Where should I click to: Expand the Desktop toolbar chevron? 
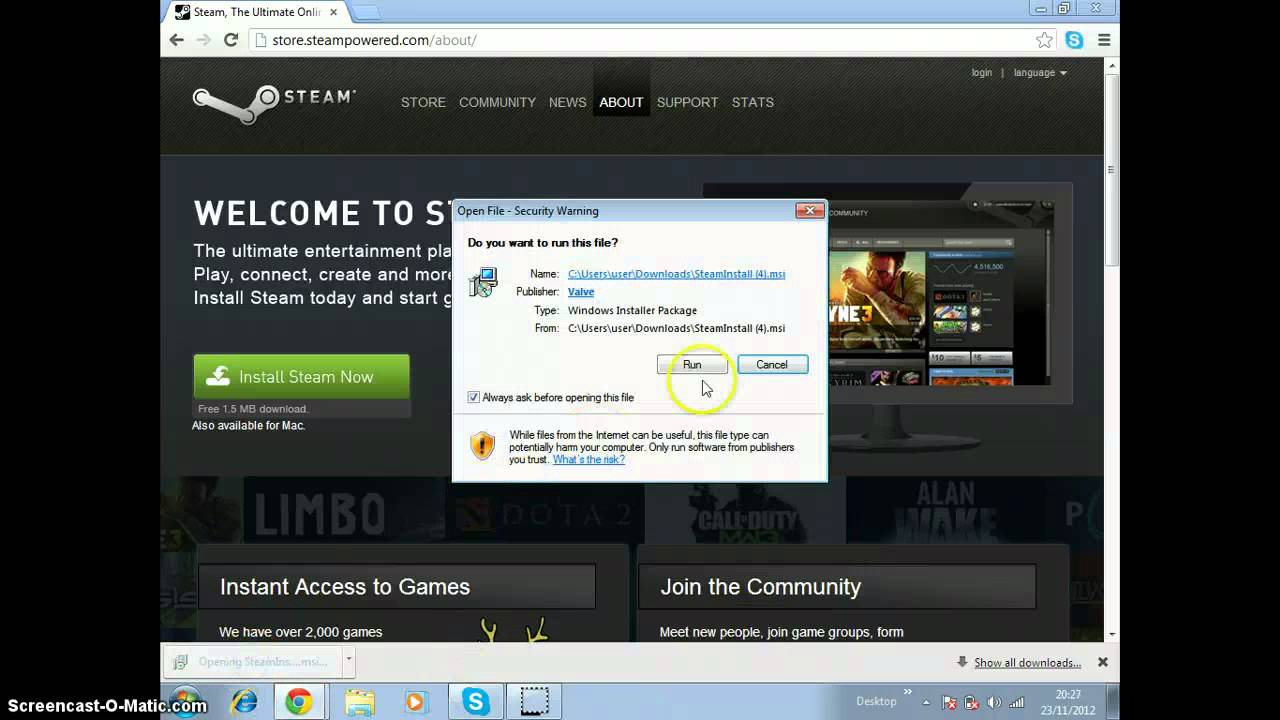click(x=908, y=692)
